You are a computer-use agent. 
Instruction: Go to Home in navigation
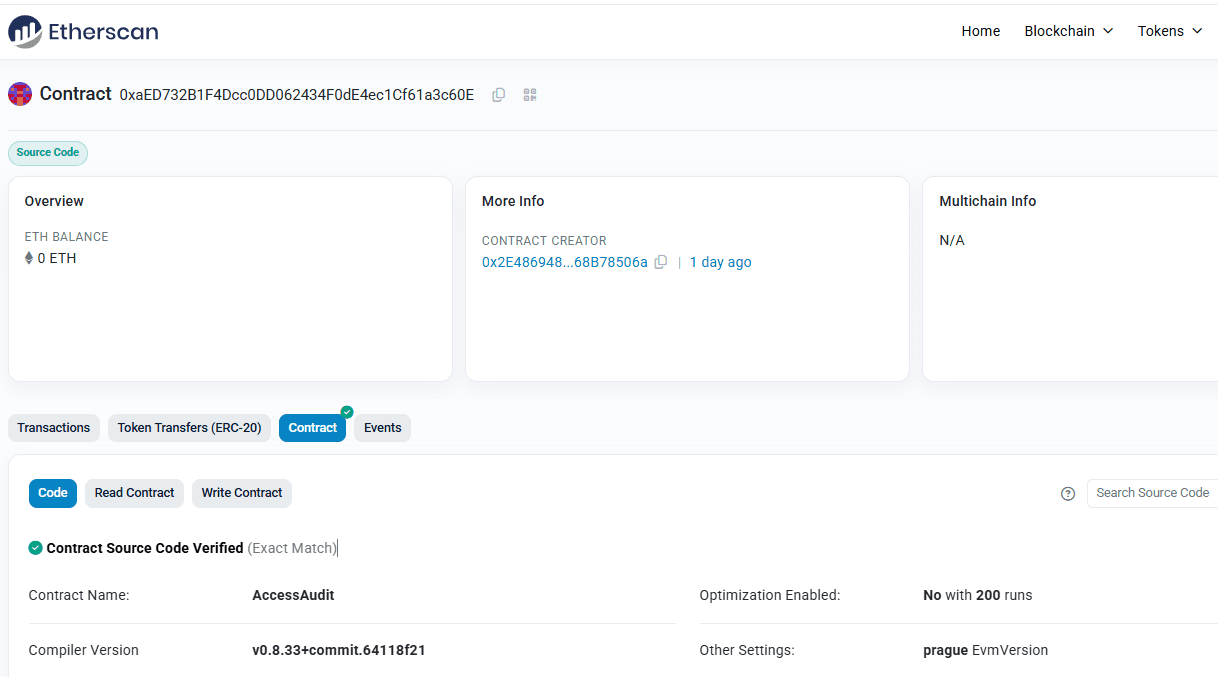point(981,31)
